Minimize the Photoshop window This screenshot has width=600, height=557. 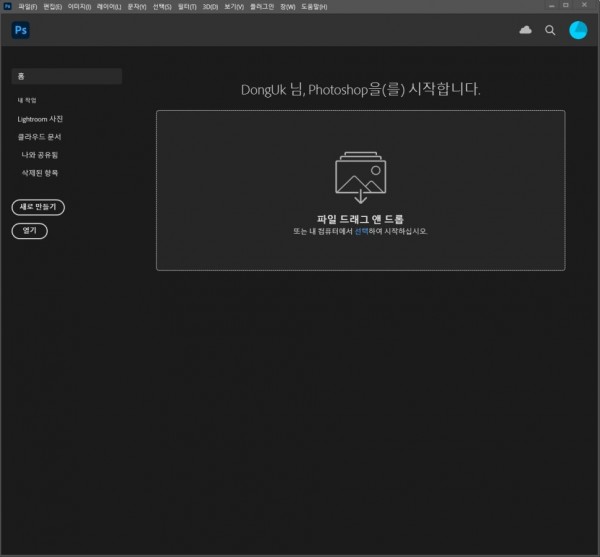551,6
